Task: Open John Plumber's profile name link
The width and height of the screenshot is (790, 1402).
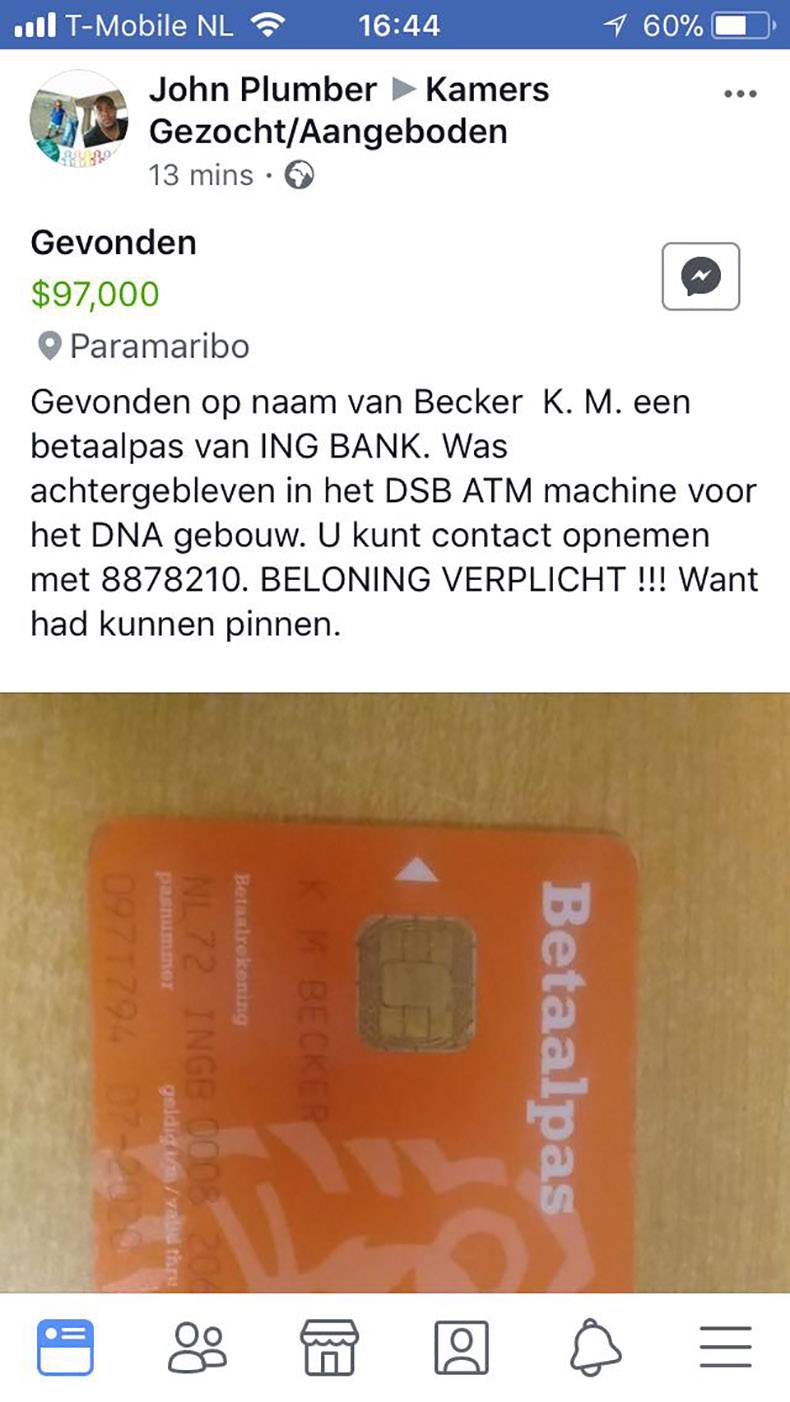Action: click(x=263, y=89)
